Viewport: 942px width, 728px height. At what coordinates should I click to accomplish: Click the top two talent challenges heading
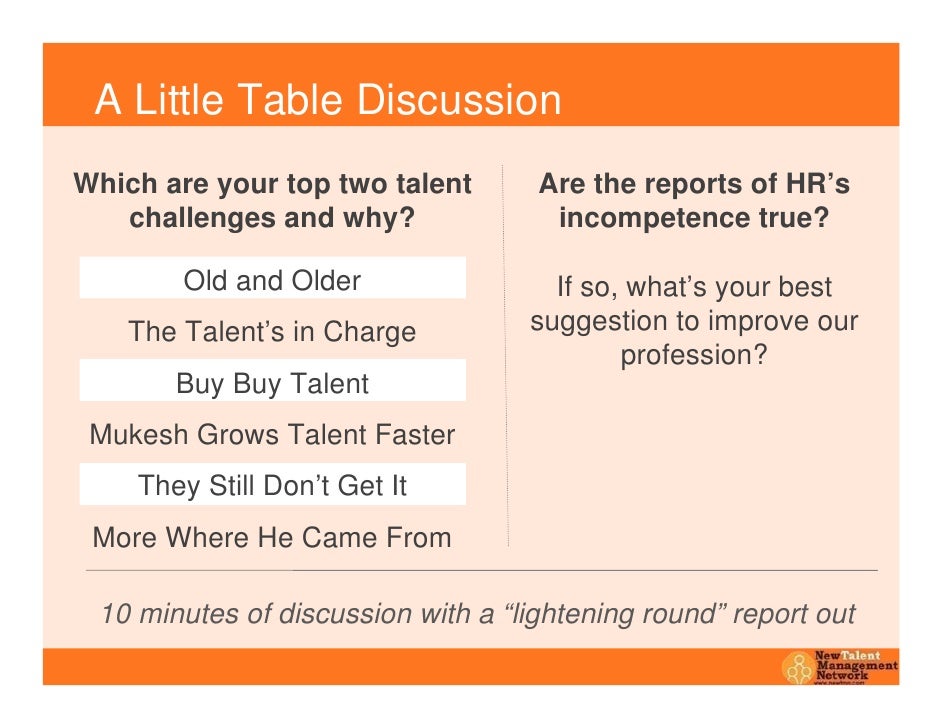point(272,201)
